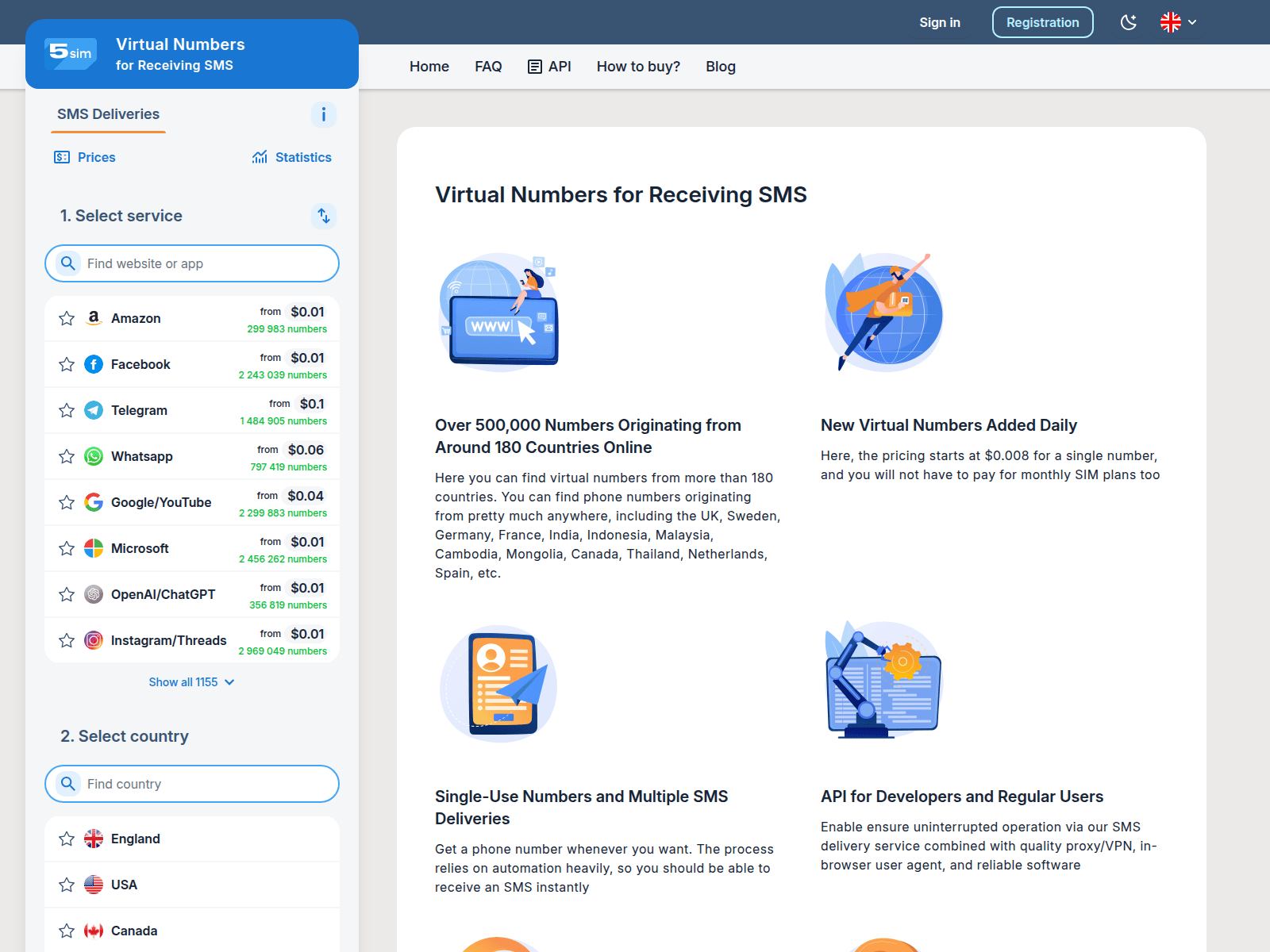Favorite USA with its star
1270x952 pixels.
pyautogui.click(x=67, y=885)
